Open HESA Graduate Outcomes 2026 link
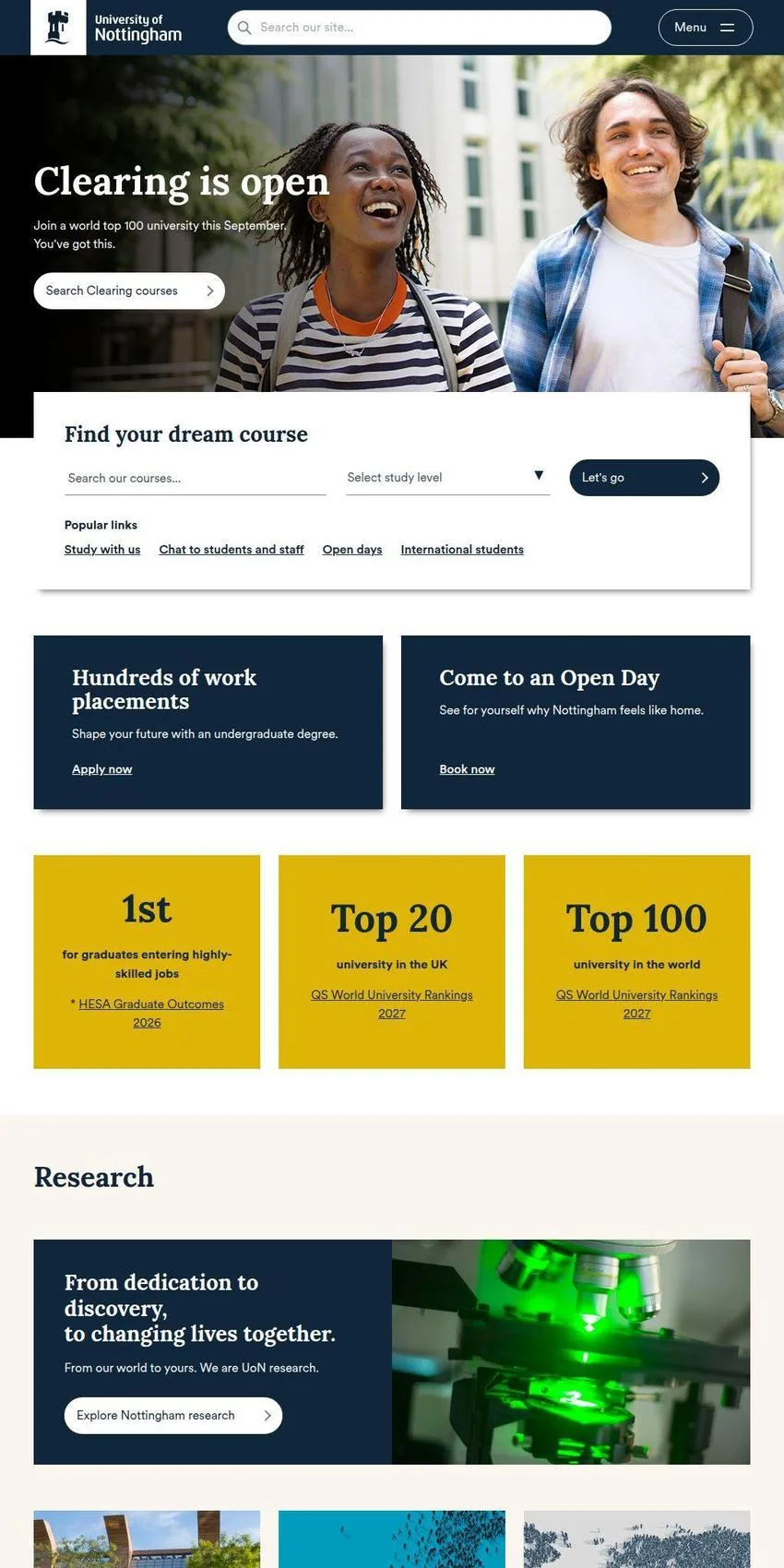 coord(149,1013)
